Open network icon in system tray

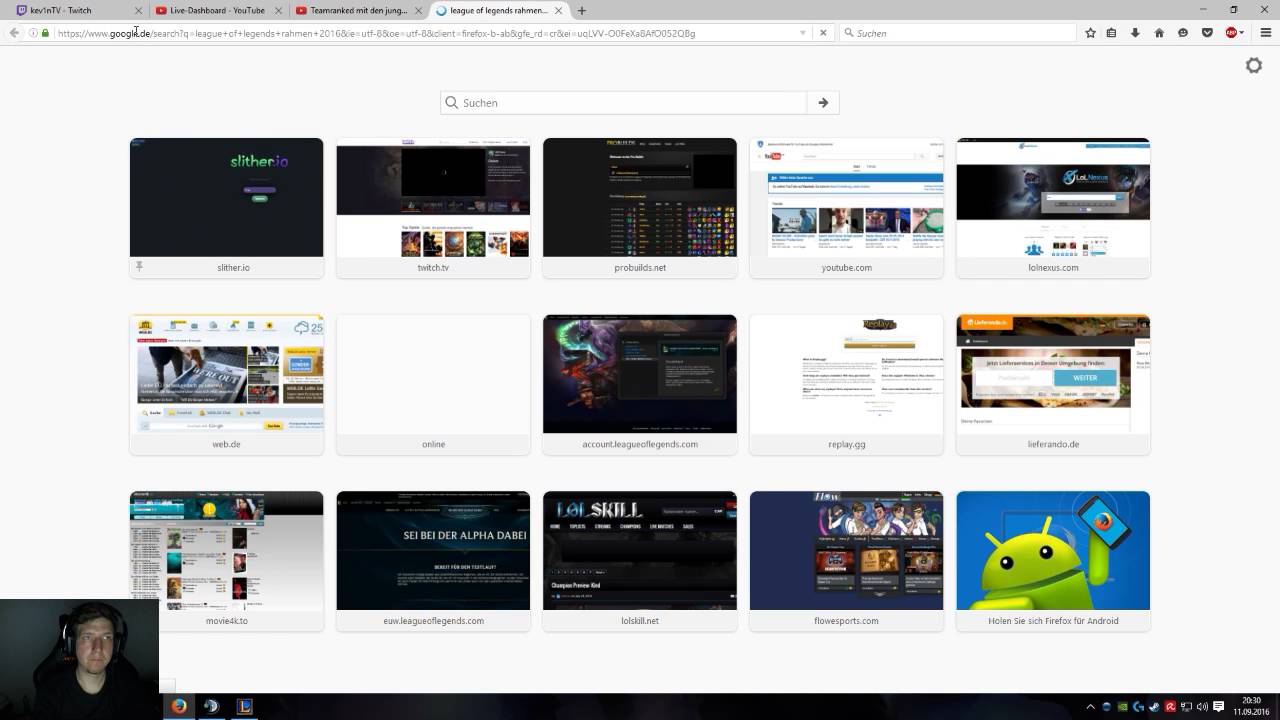1186,707
